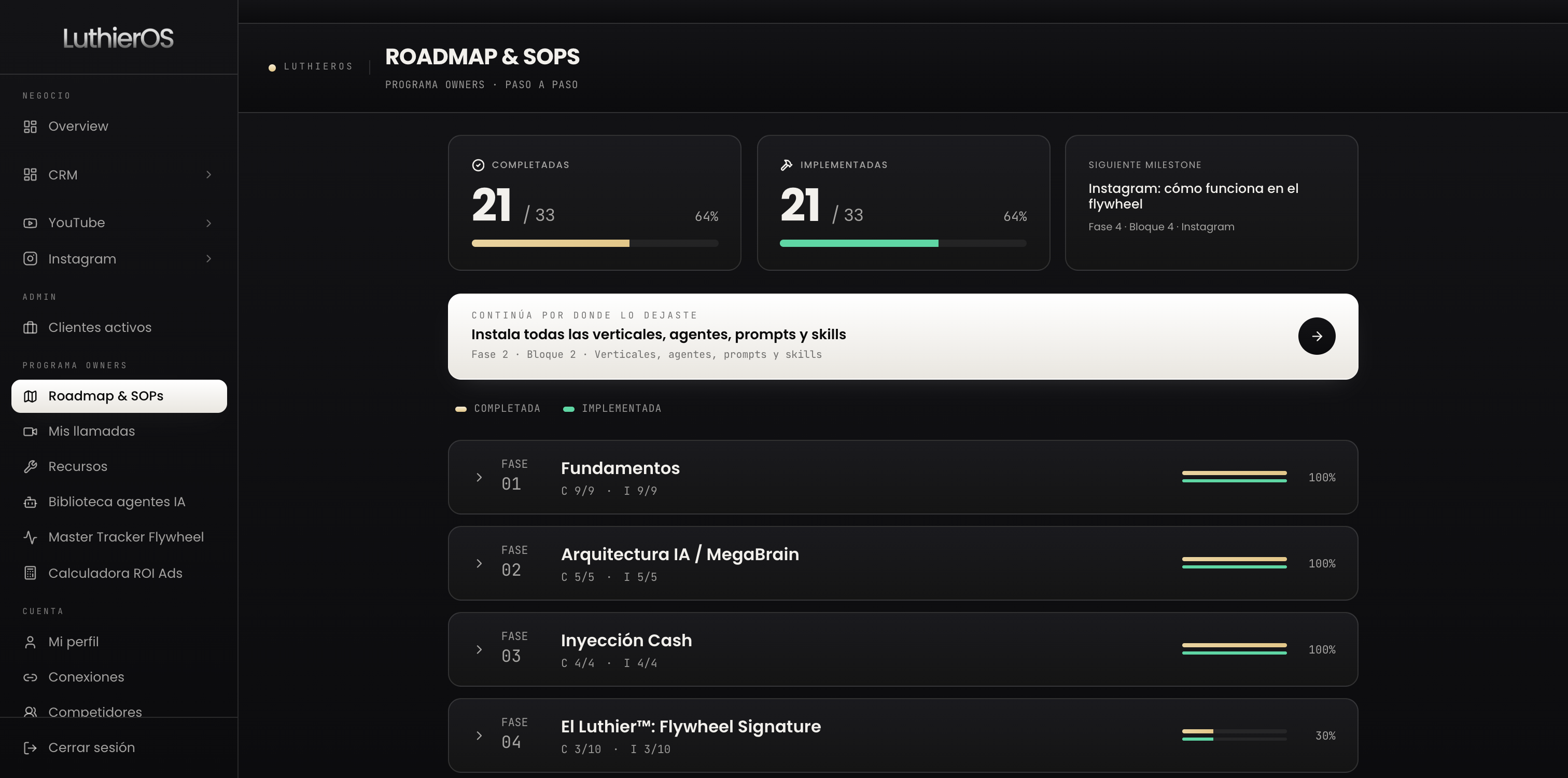Image resolution: width=1568 pixels, height=778 pixels.
Task: Click the Instagram camera icon in sidebar
Action: coord(30,259)
